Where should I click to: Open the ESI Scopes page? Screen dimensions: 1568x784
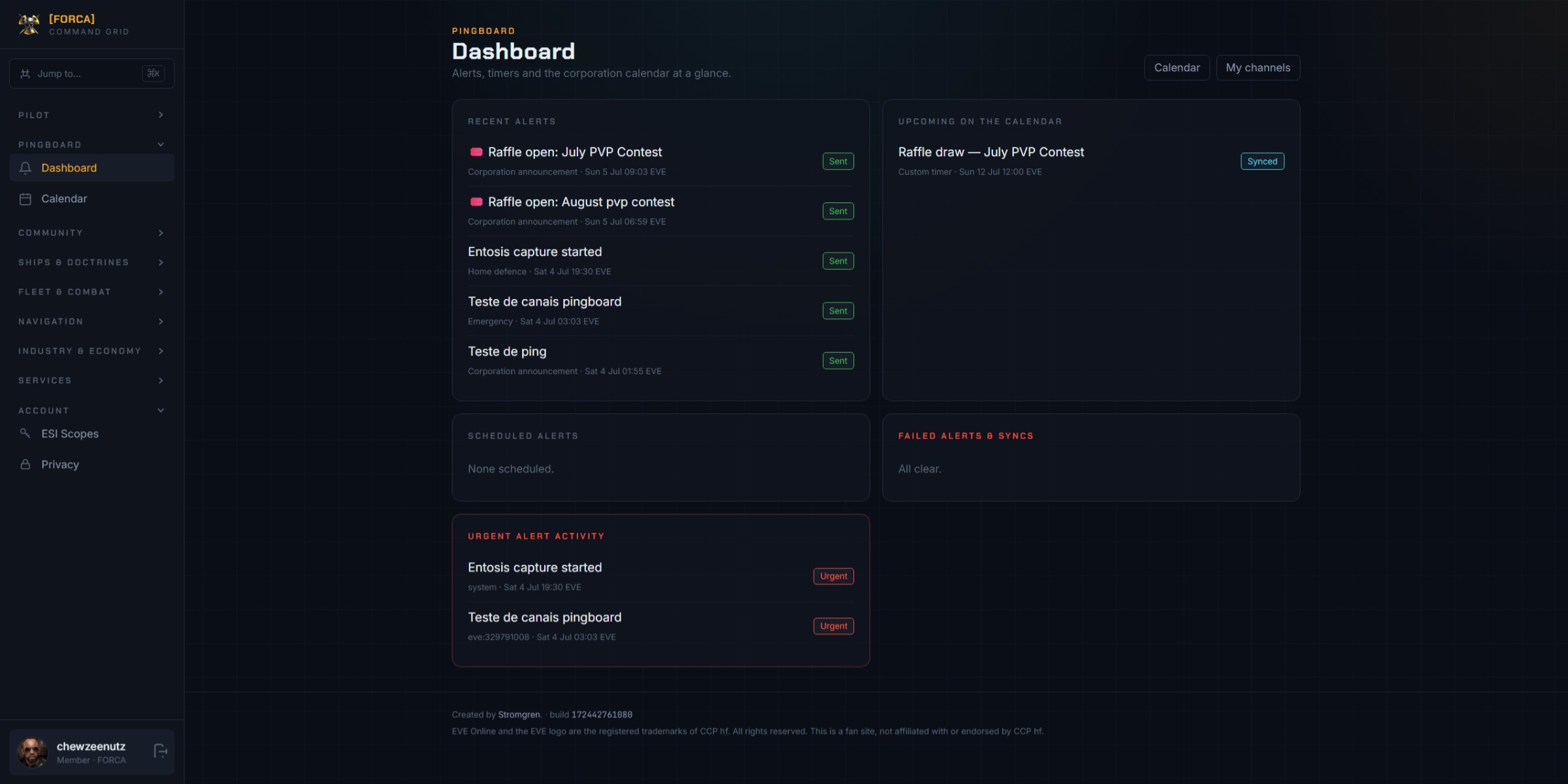pyautogui.click(x=91, y=433)
